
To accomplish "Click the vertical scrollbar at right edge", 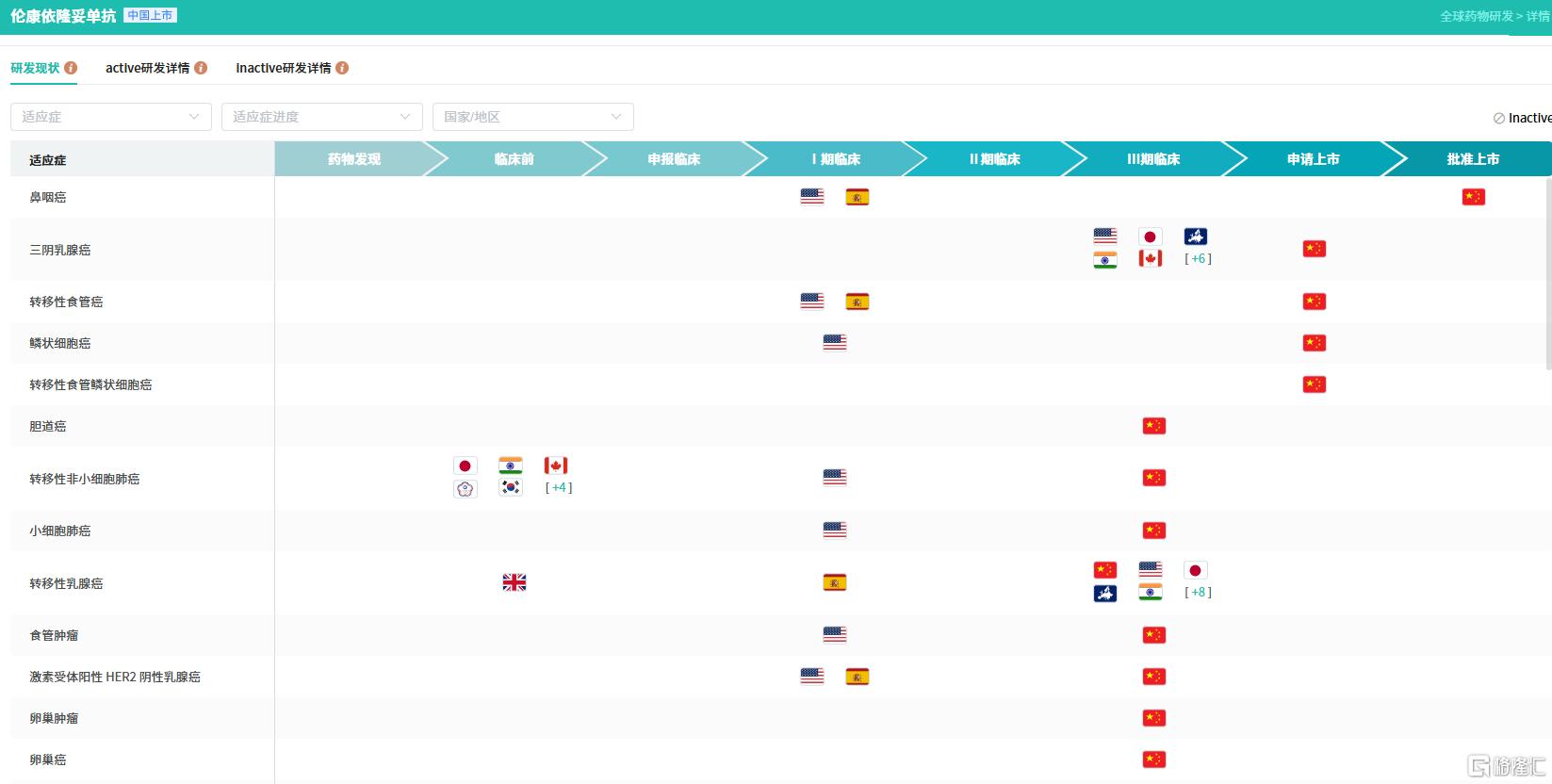I will (x=1548, y=273).
